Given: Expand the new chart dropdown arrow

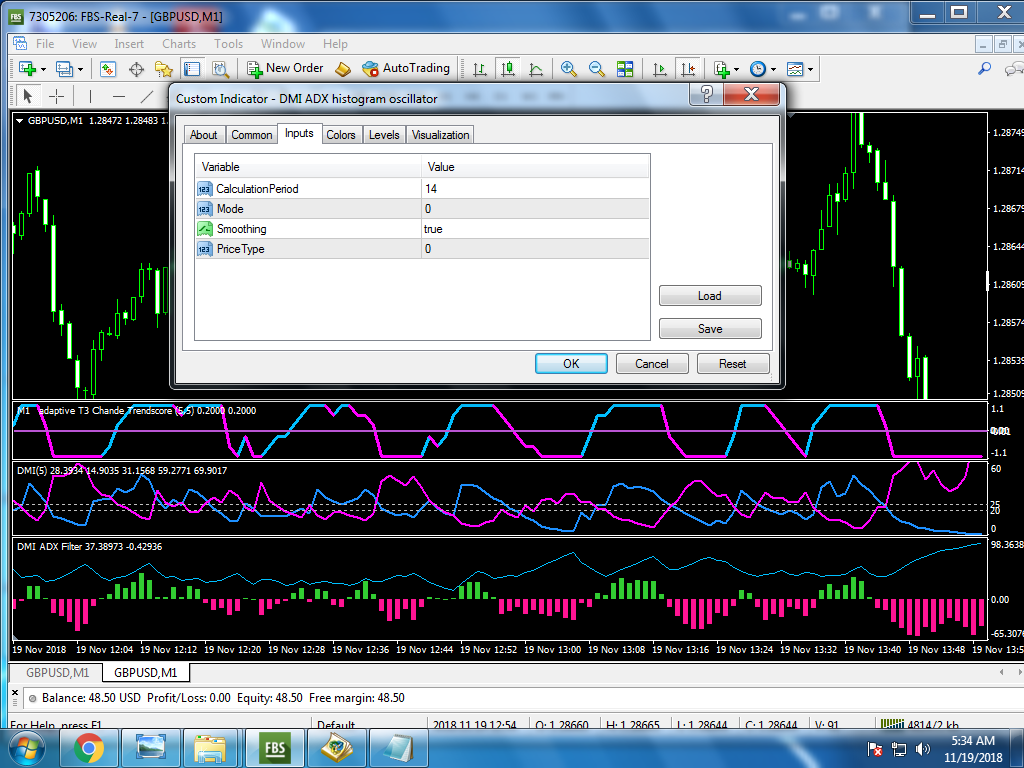Looking at the screenshot, I should pos(42,69).
